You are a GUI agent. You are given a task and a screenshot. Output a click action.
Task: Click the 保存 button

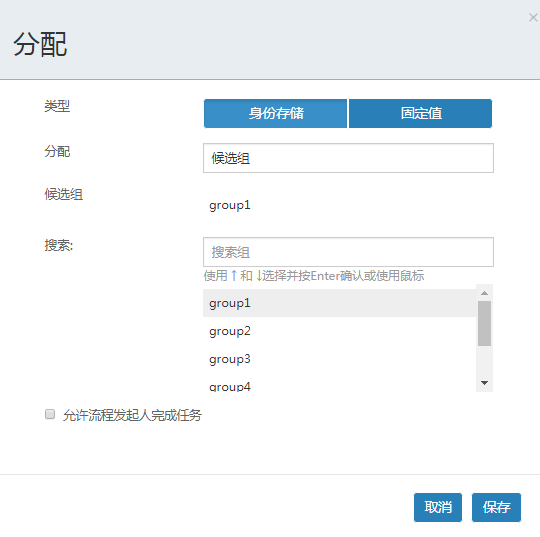pyautogui.click(x=496, y=507)
